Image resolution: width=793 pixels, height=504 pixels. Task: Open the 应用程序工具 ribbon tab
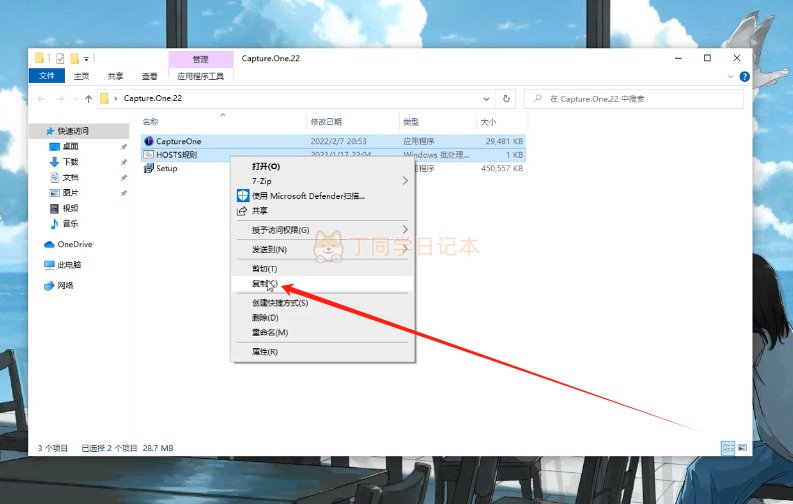(200, 76)
